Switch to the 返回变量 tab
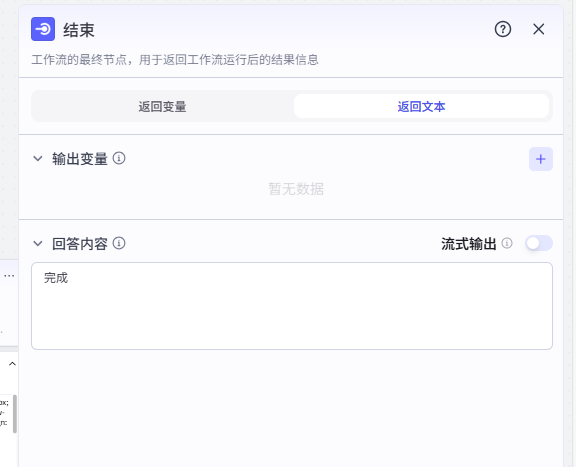 [162, 107]
